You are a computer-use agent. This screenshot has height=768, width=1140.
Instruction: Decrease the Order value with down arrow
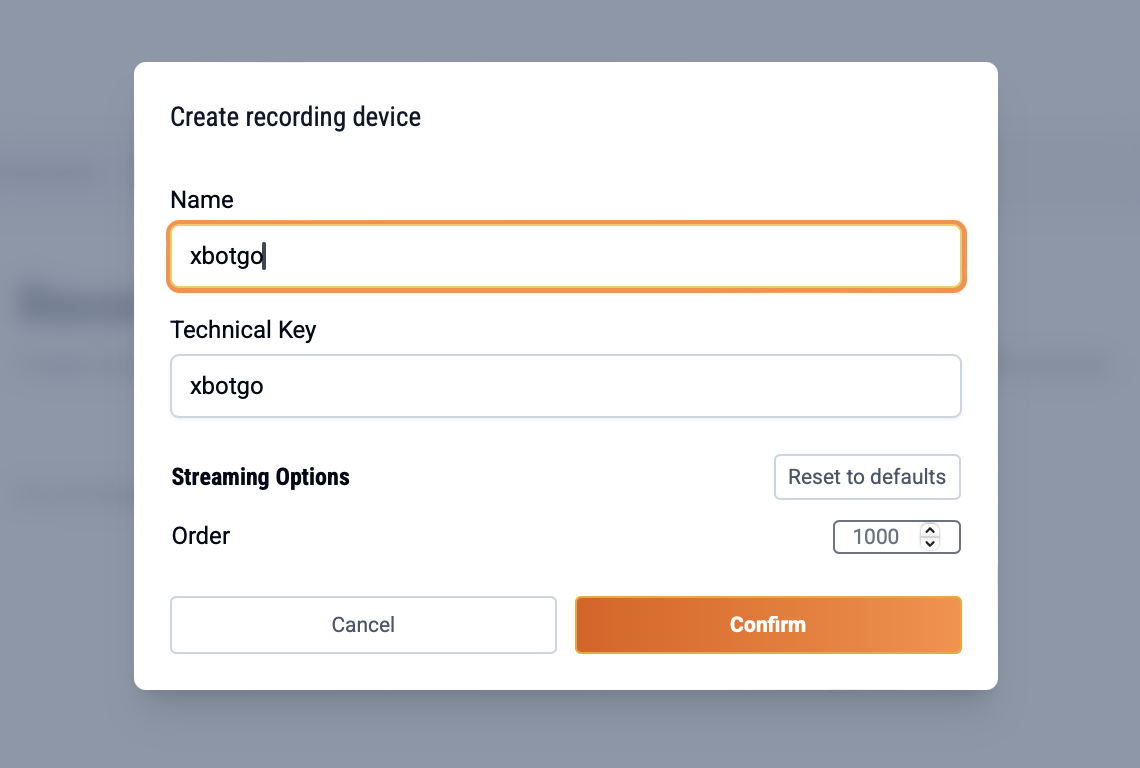(x=930, y=543)
